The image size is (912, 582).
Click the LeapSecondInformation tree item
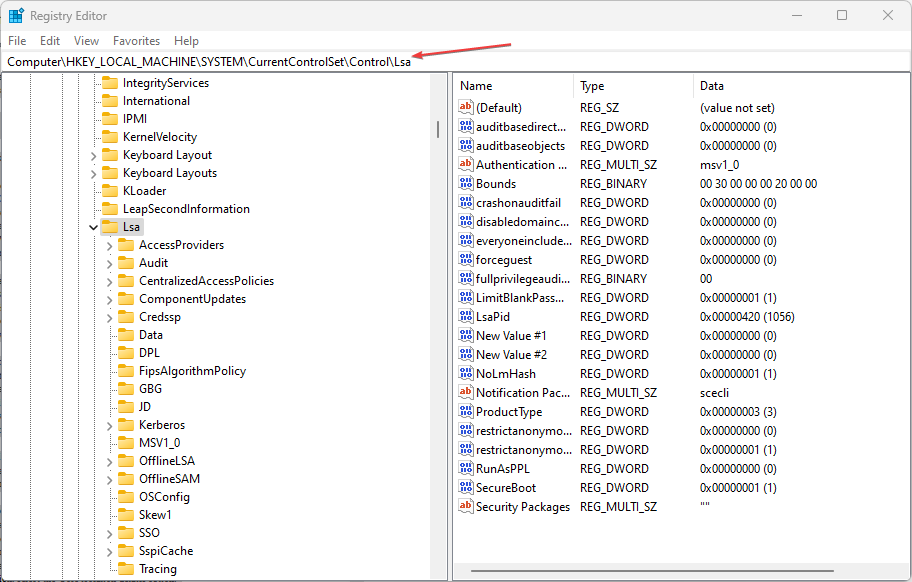186,209
